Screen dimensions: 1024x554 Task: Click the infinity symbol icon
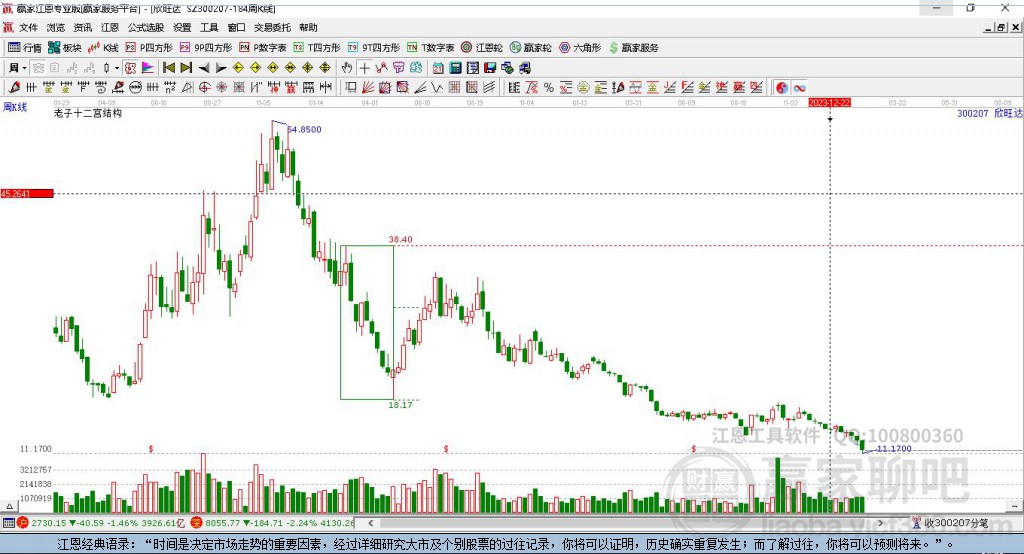[799, 88]
